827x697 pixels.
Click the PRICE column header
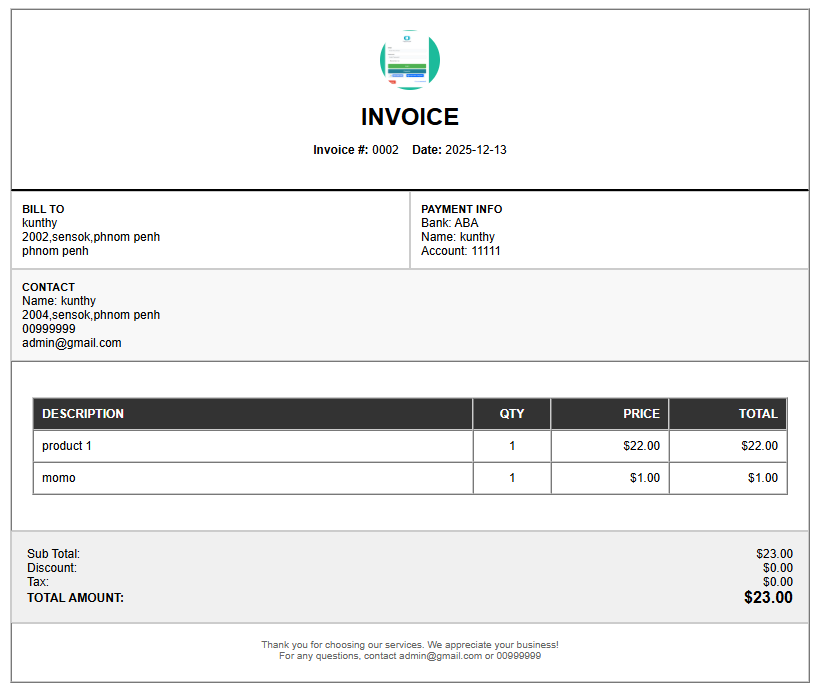point(640,413)
